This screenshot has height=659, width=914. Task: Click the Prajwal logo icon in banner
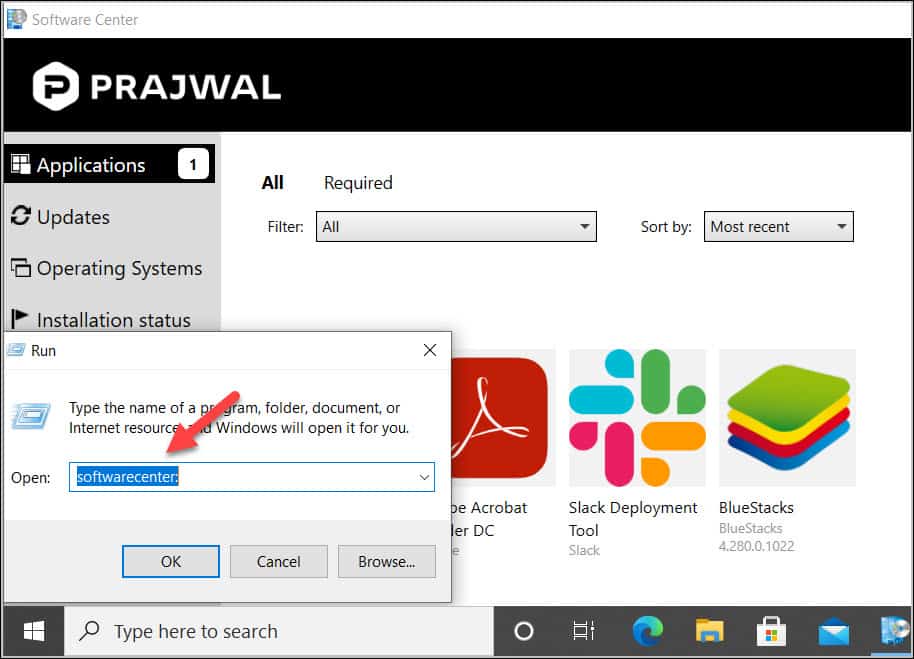tap(55, 86)
